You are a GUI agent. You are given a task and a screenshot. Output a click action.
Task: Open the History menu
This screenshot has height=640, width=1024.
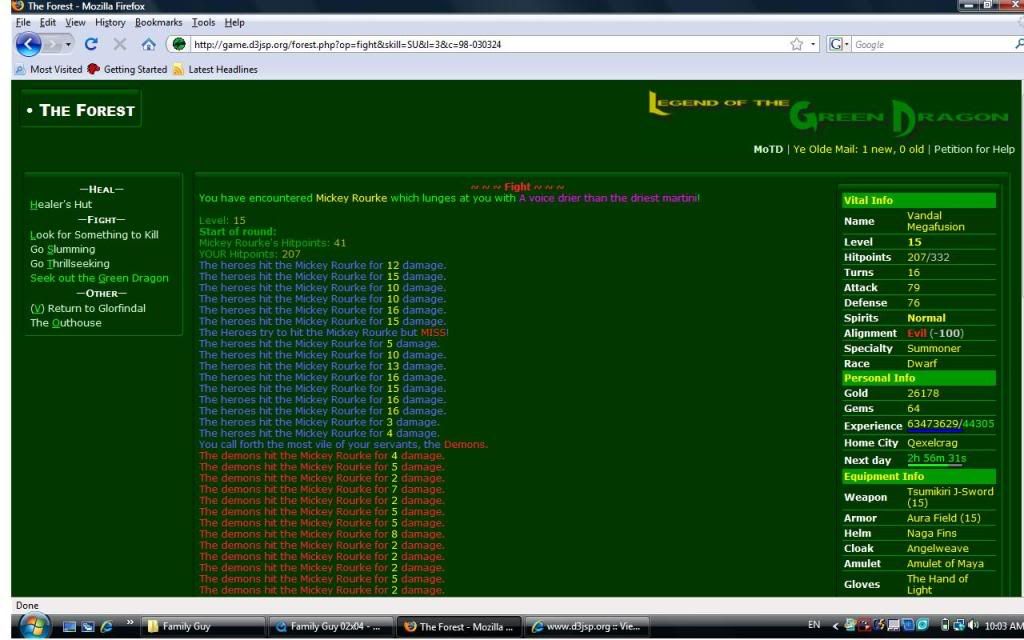point(110,22)
